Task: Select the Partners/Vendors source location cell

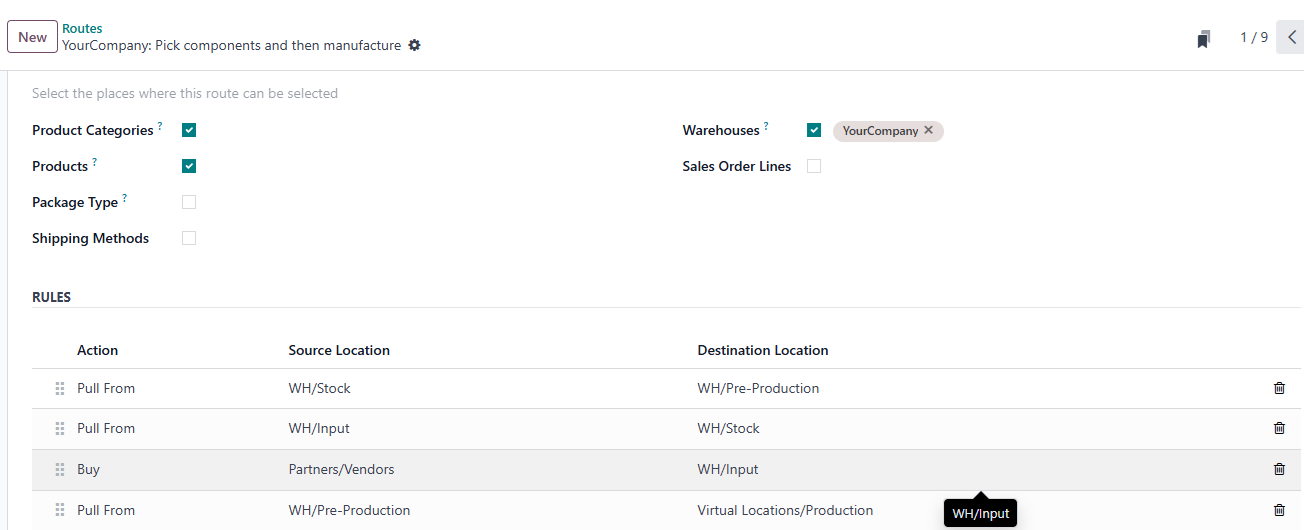Action: [341, 469]
